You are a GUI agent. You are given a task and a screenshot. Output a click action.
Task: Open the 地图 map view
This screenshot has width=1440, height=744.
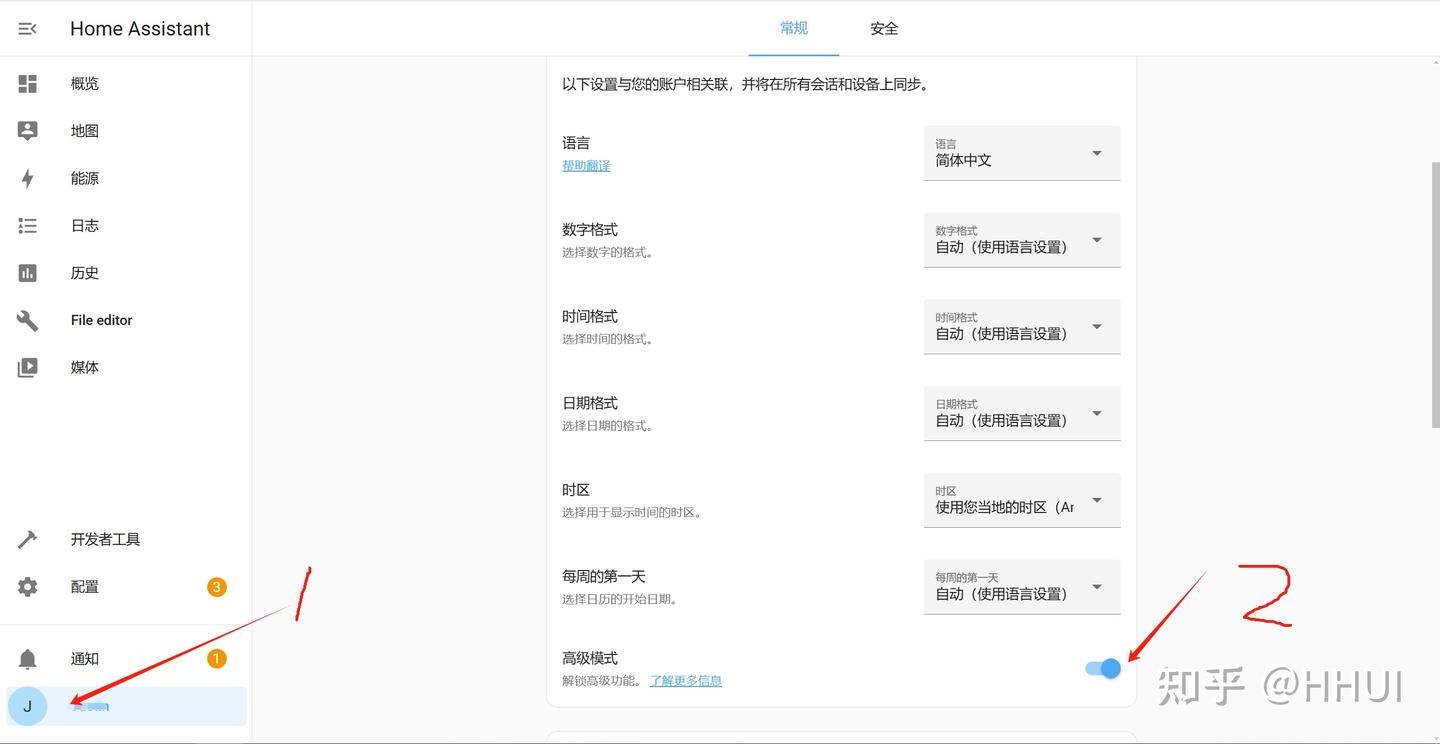tap(84, 130)
